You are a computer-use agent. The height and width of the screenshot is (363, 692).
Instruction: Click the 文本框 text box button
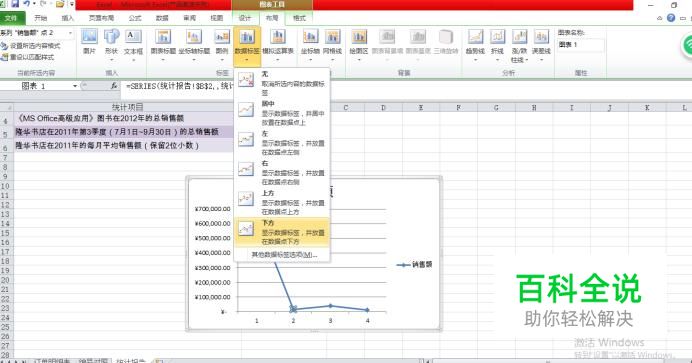pyautogui.click(x=133, y=44)
